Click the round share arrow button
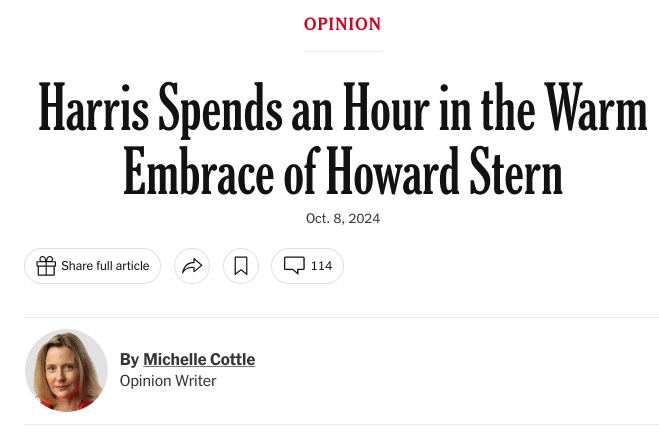 point(192,266)
